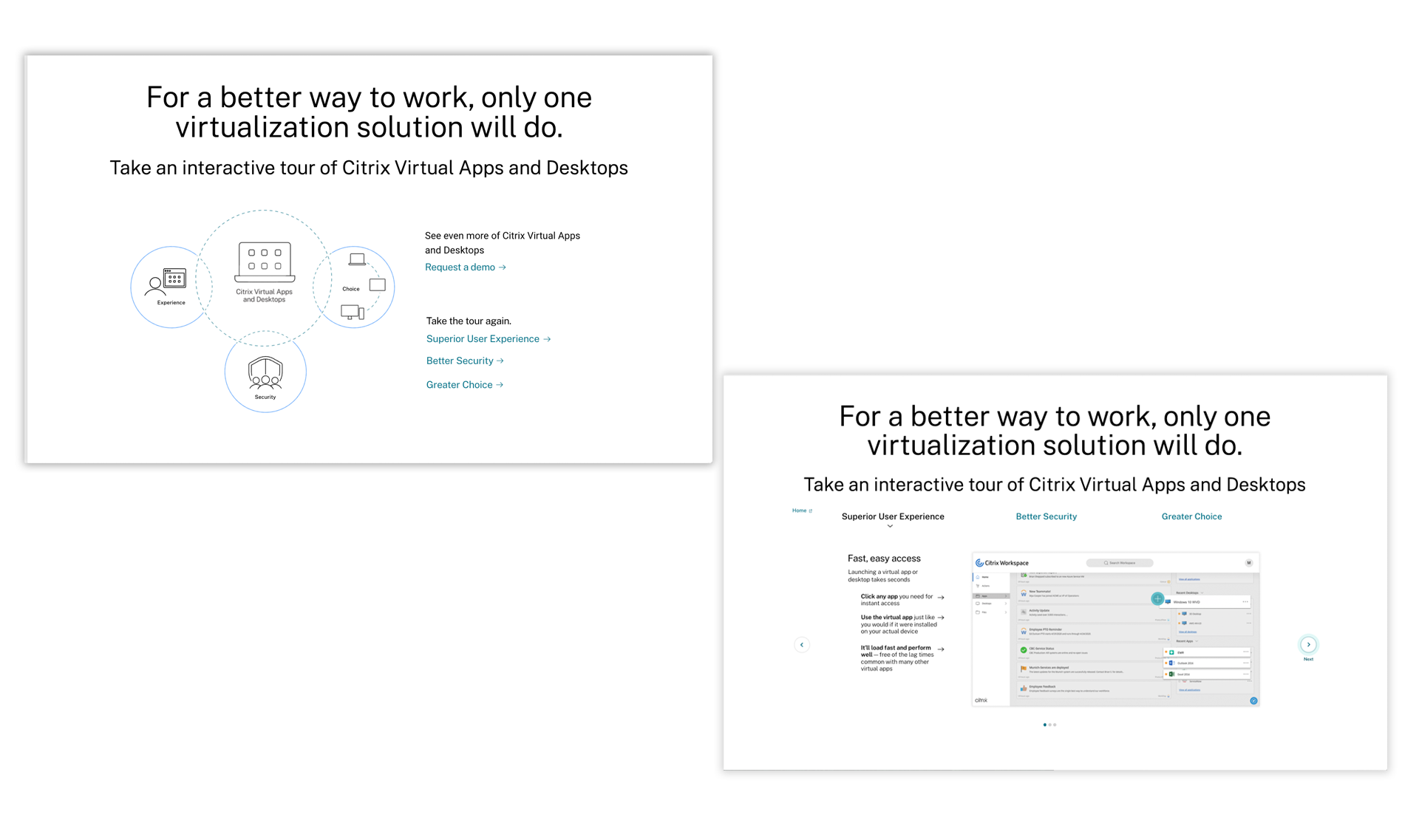This screenshot has height=840, width=1419.
Task: Click the M user avatar in Citrix Workspace
Action: pyautogui.click(x=1249, y=563)
